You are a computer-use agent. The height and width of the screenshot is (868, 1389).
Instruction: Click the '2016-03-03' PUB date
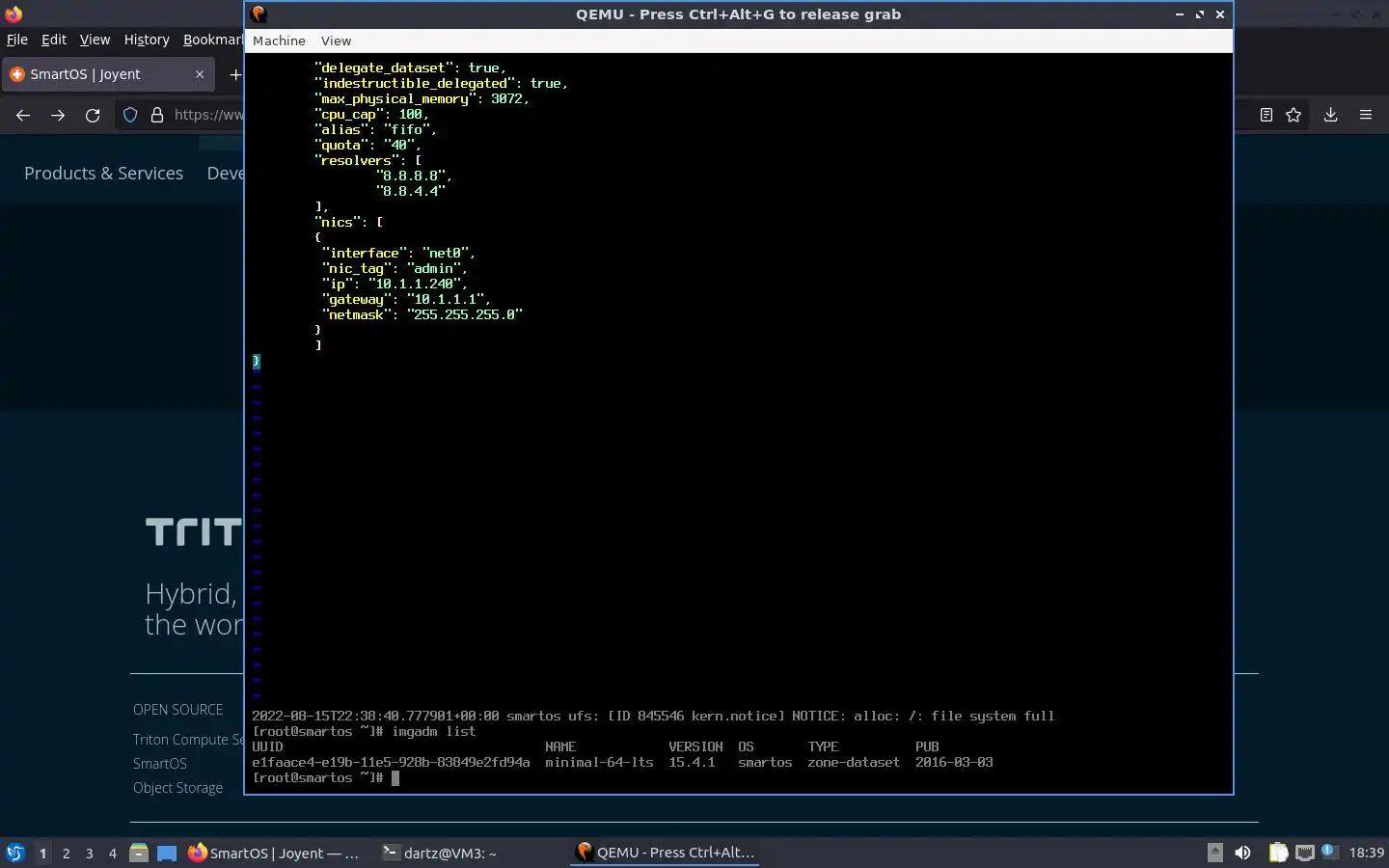pyautogui.click(x=954, y=762)
